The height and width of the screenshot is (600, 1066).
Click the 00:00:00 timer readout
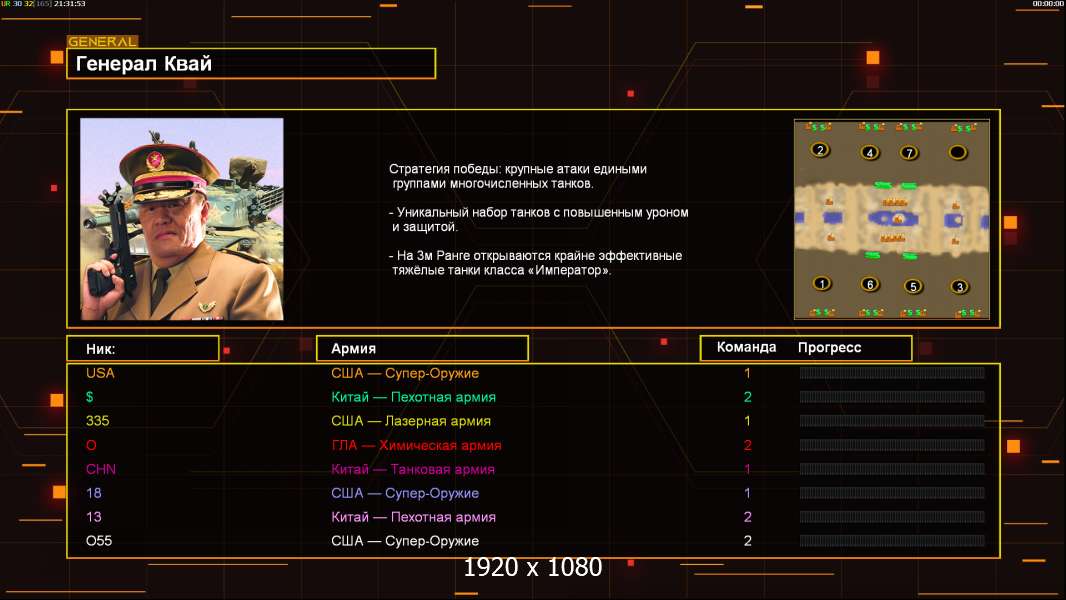1048,4
